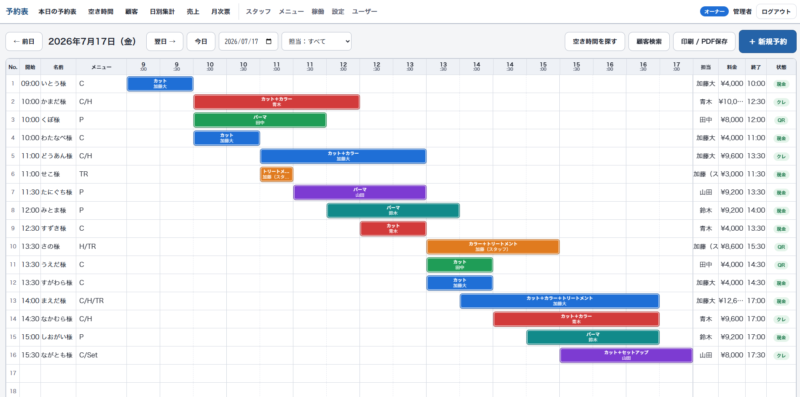Open the calendar picker icon in date field
Screen dimensions: 800x397
tap(269, 41)
